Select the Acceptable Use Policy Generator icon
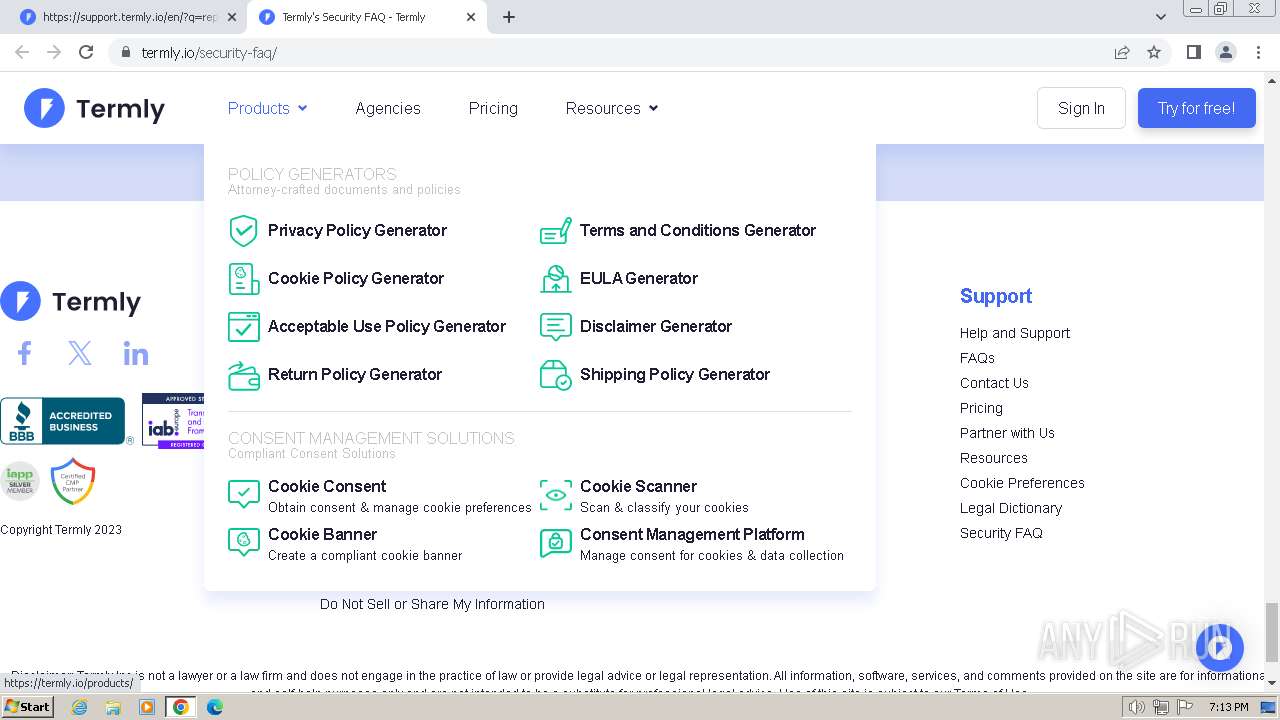Viewport: 1280px width, 720px height. pos(243,327)
